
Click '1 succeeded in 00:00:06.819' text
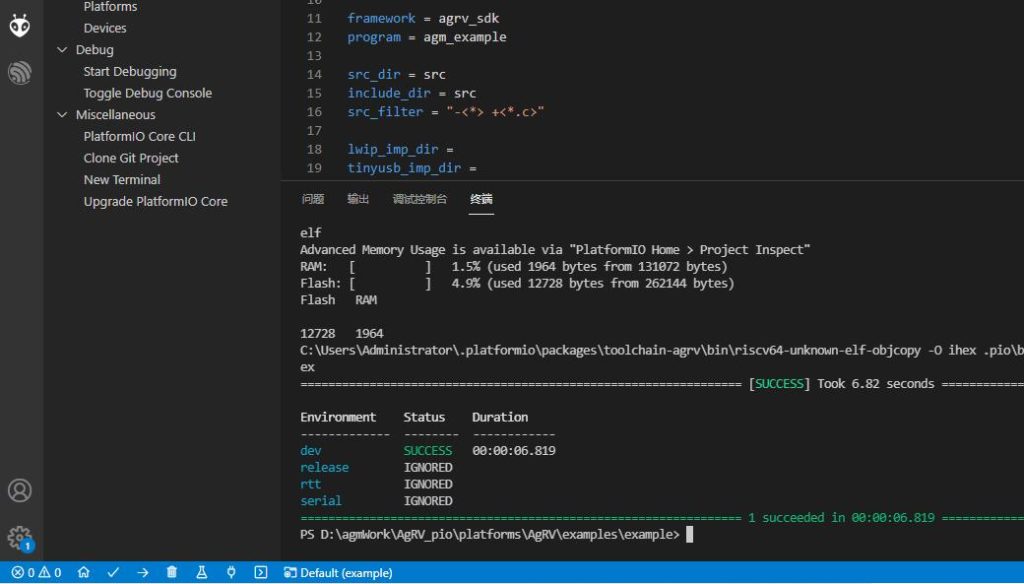point(841,518)
